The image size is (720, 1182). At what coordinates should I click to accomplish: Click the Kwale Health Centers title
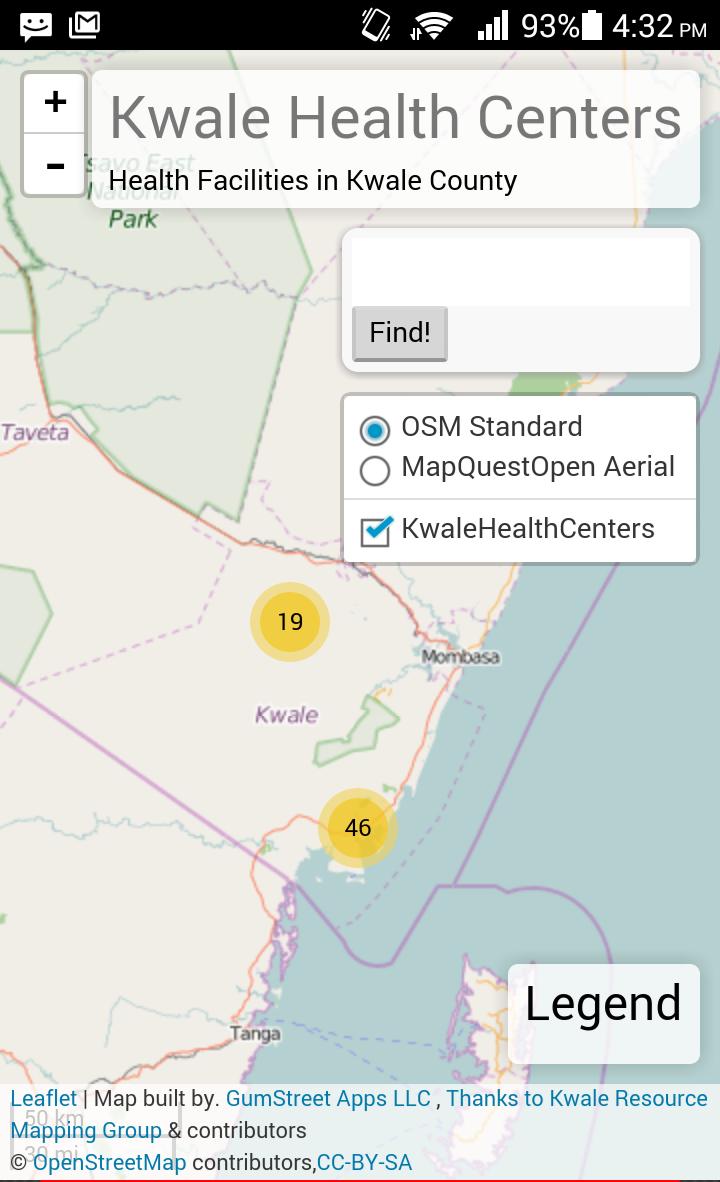tap(396, 118)
